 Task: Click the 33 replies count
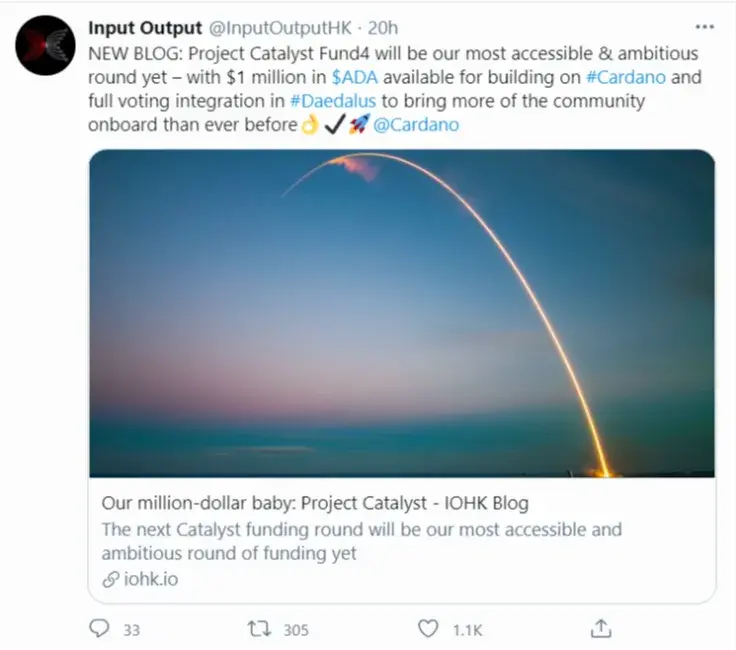132,630
